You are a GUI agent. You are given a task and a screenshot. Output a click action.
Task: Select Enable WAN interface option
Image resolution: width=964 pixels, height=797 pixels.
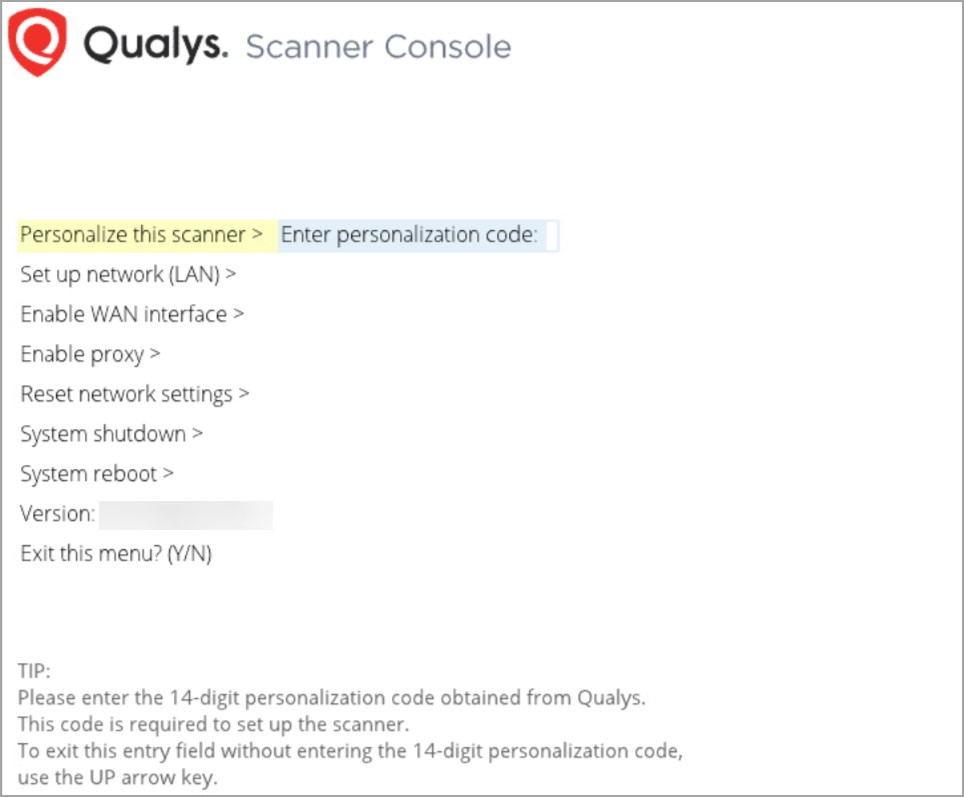[x=123, y=314]
